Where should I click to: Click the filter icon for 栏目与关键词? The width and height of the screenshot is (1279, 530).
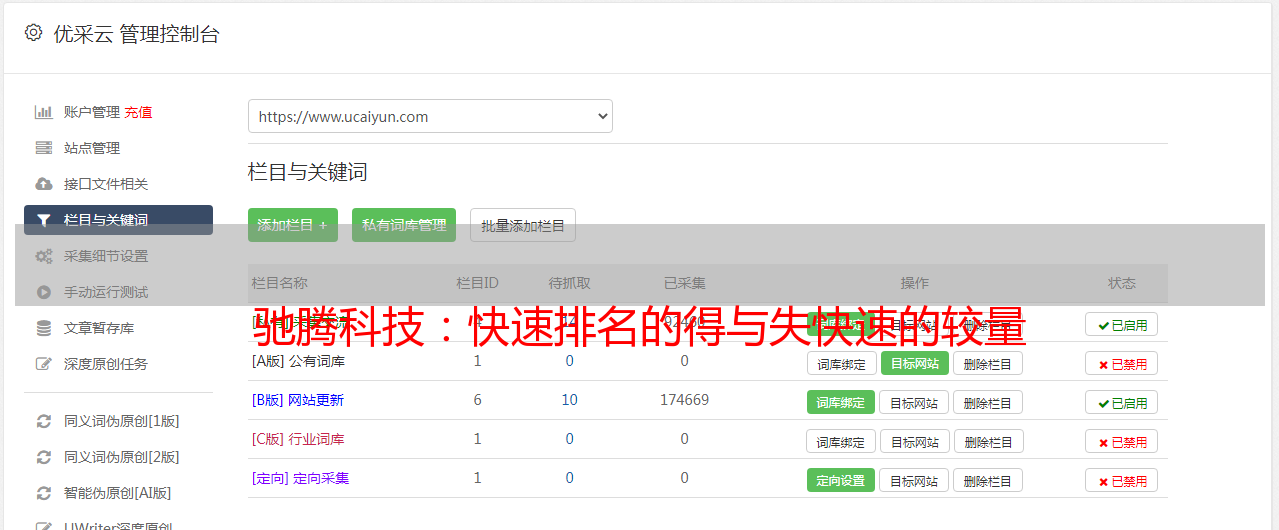[43, 220]
